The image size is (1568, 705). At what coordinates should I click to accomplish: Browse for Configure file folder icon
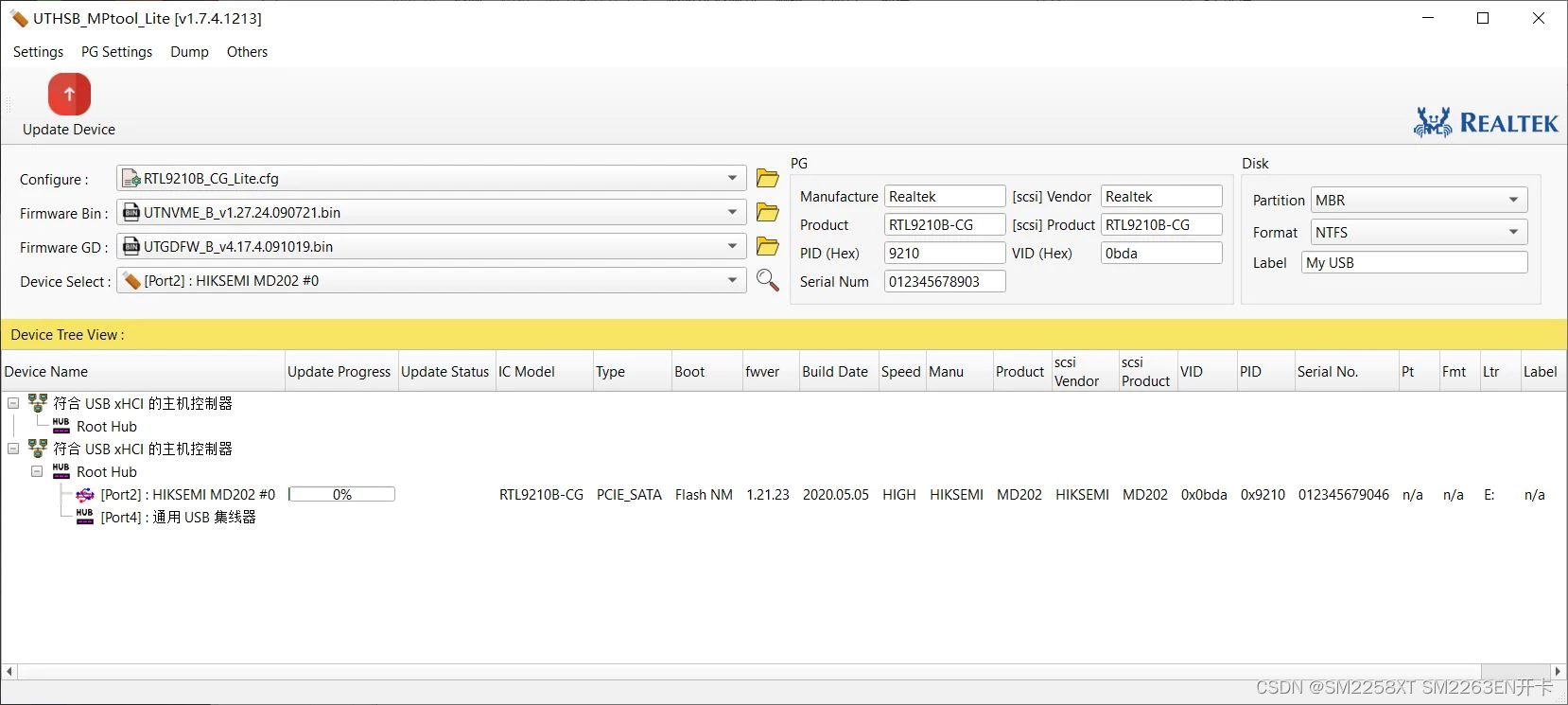[768, 178]
